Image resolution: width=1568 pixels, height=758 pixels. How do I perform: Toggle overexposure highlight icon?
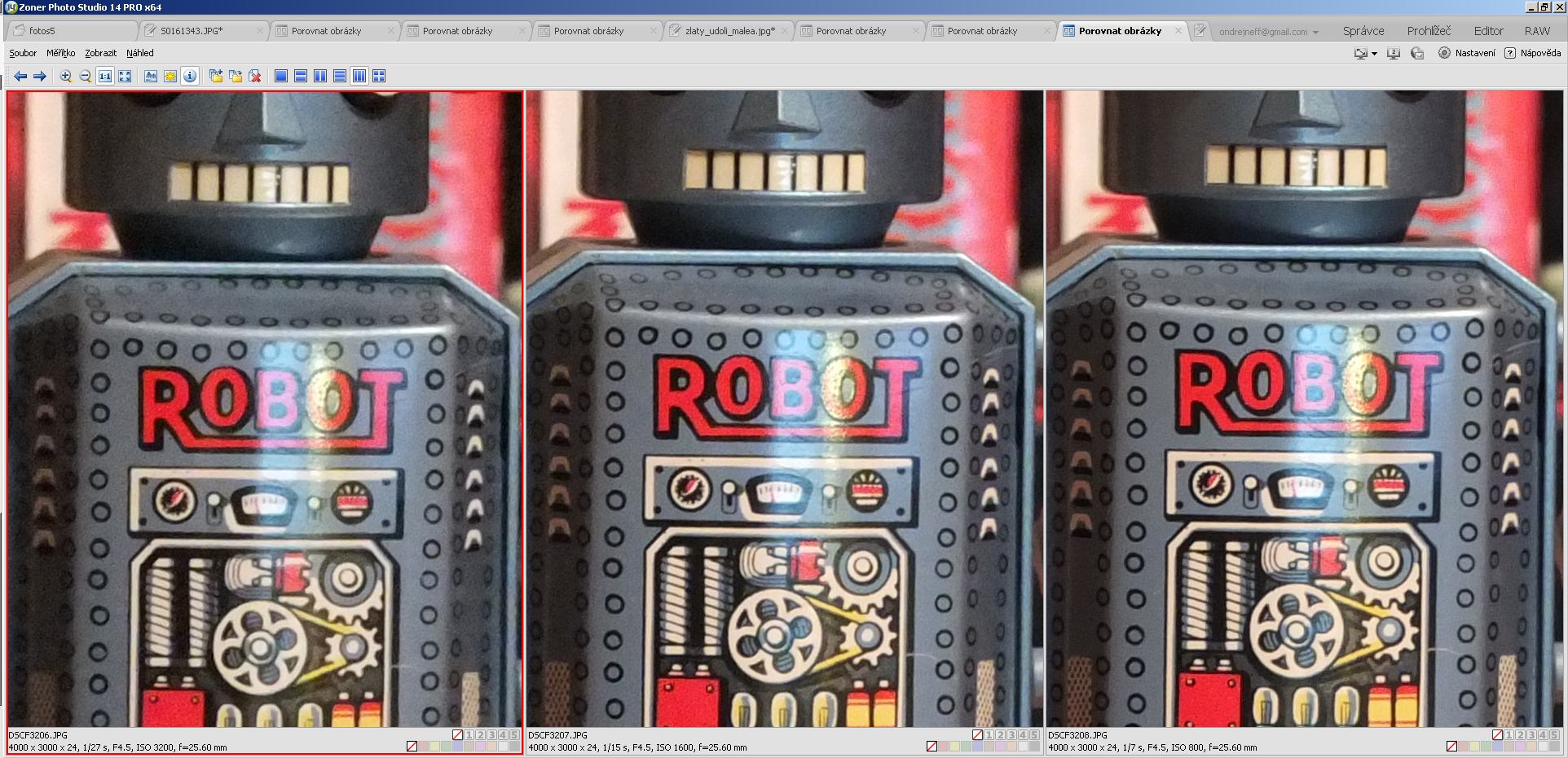coord(170,76)
